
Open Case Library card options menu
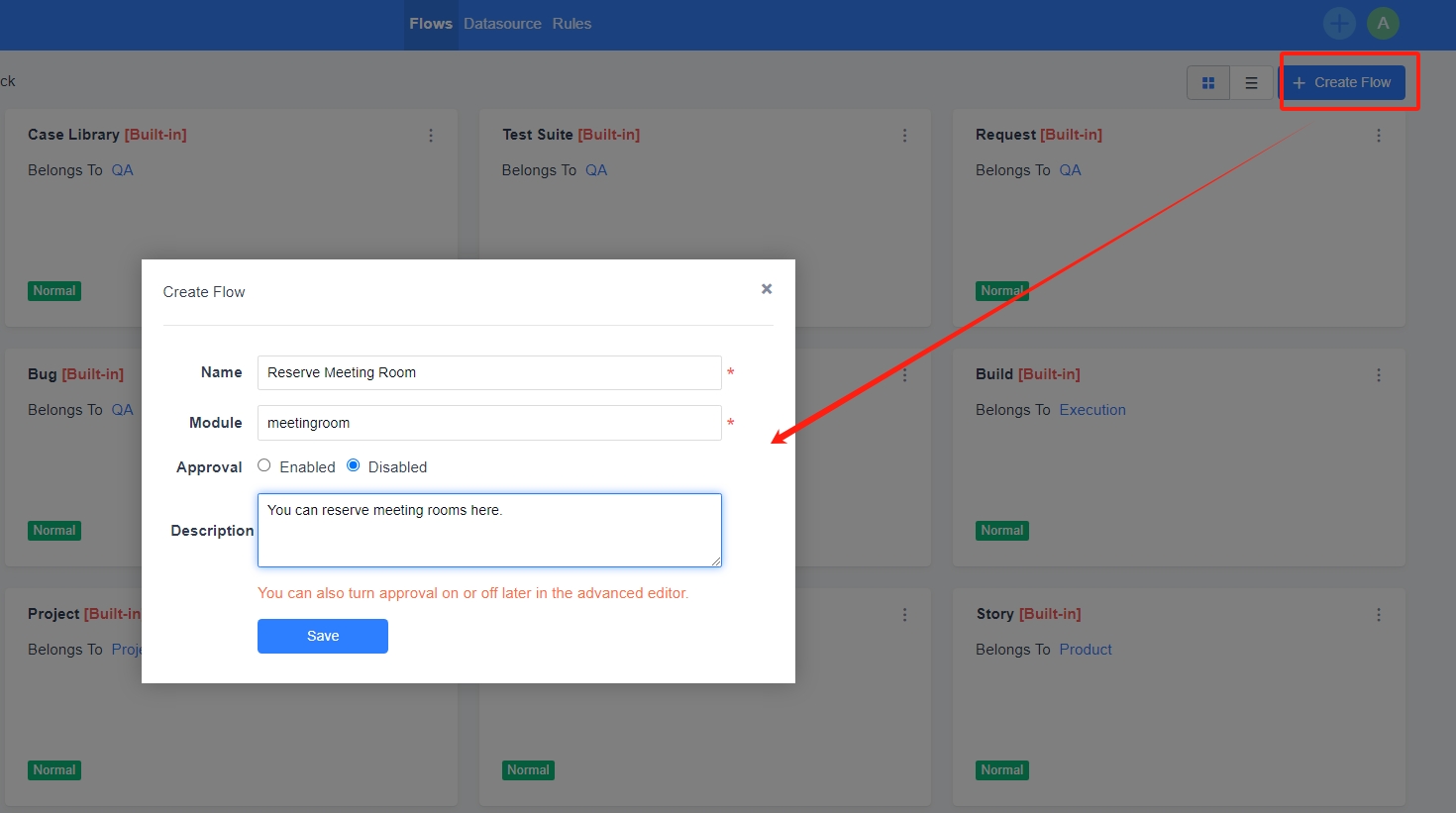coord(431,136)
